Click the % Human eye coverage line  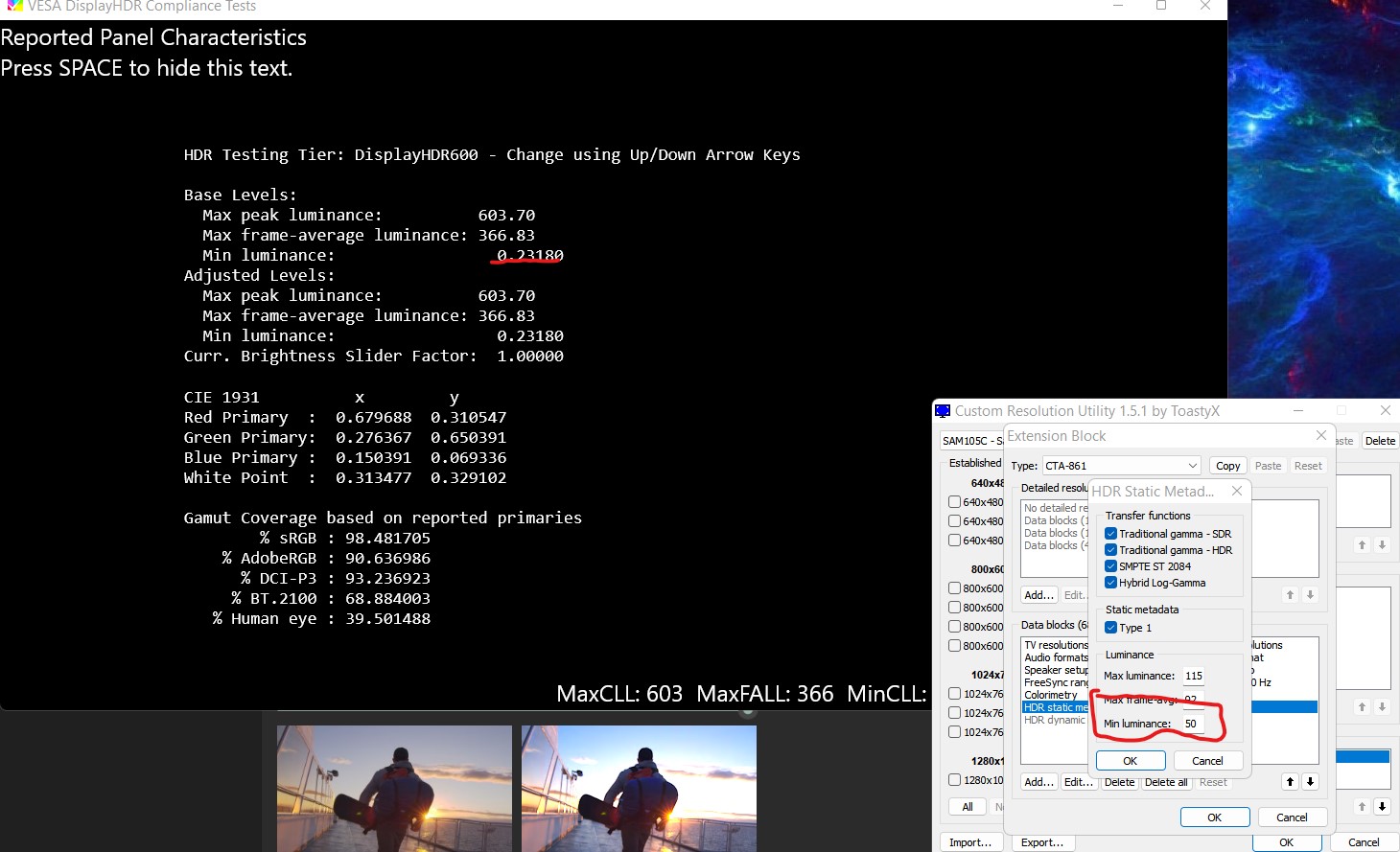point(321,619)
